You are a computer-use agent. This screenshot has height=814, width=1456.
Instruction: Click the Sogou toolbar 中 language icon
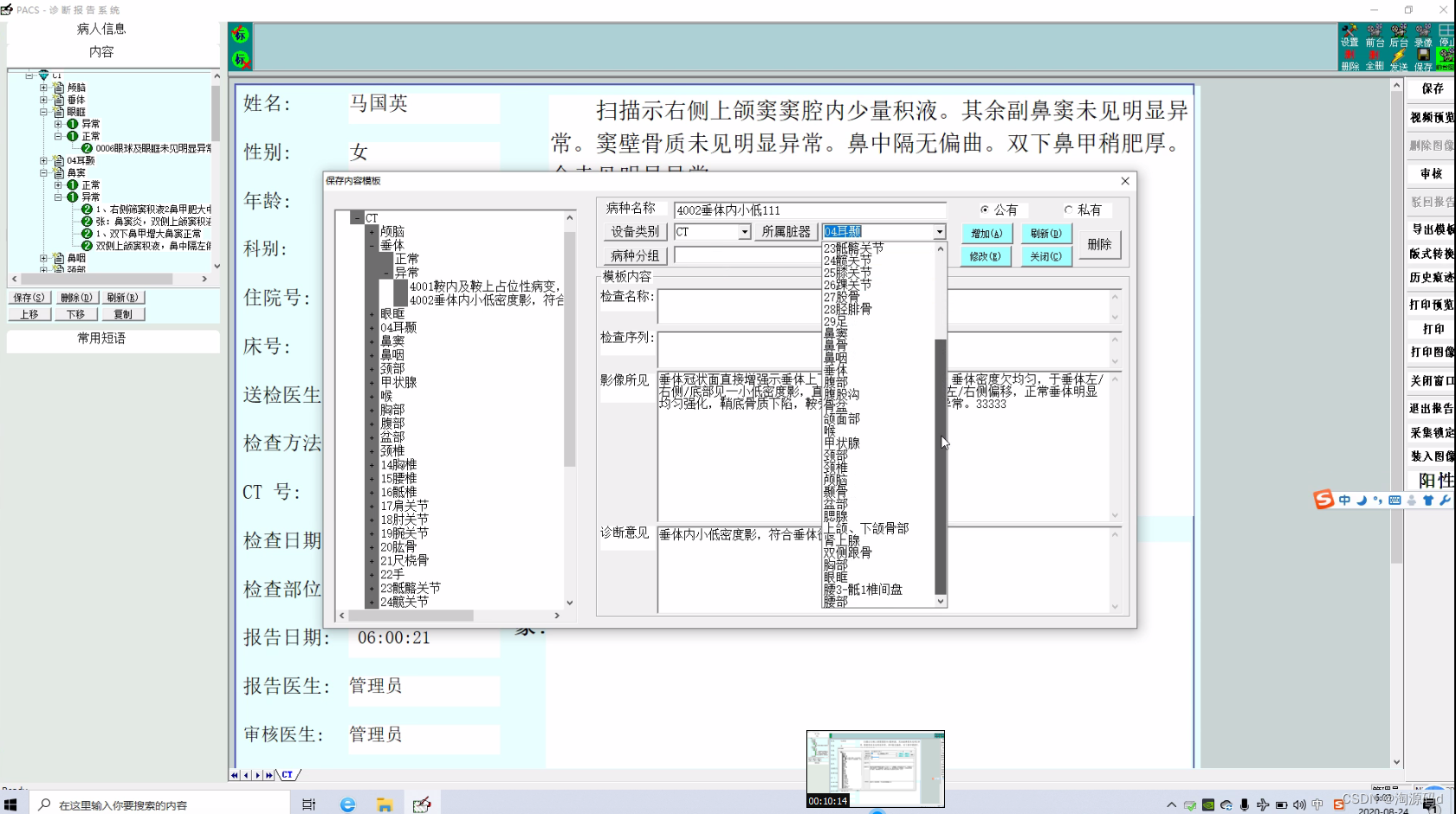(1344, 501)
